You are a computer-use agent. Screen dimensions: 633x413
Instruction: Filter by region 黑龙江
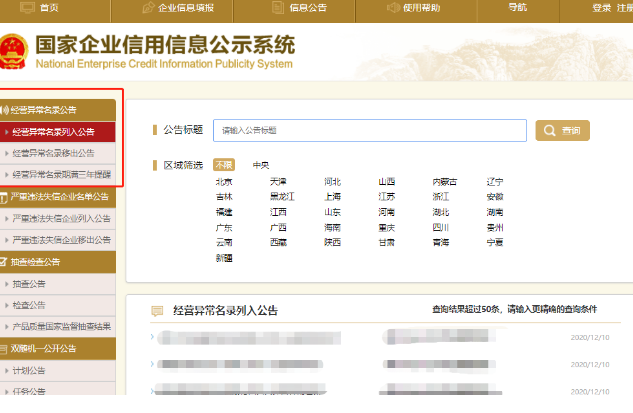coord(282,197)
